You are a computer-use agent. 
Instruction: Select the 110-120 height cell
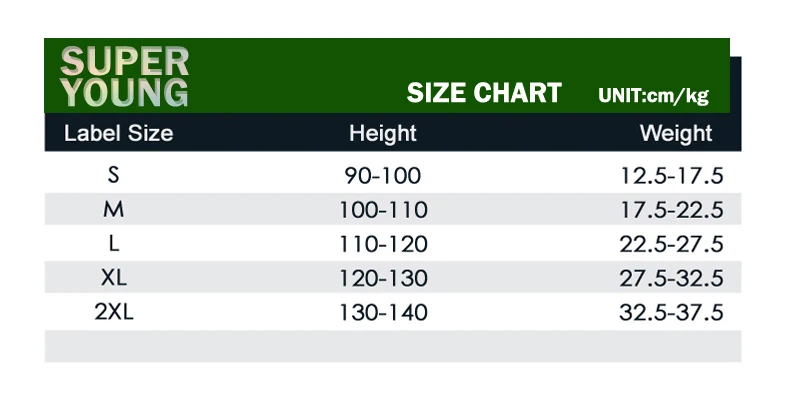point(383,244)
